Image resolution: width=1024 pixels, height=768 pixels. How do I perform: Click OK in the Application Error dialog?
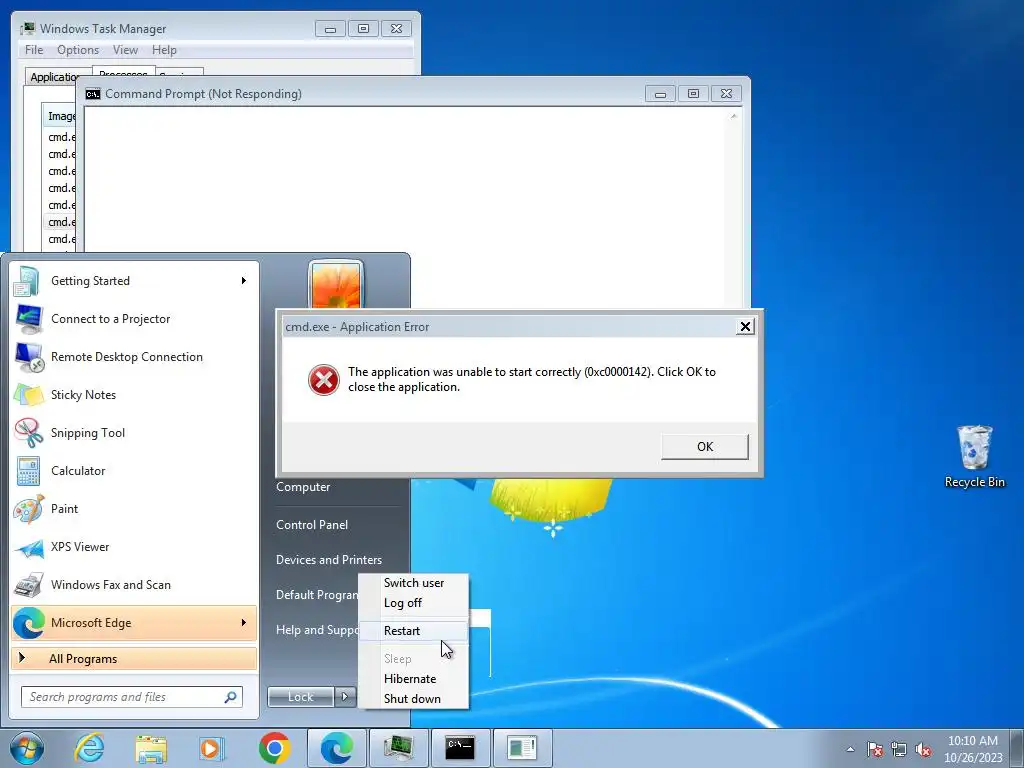tap(705, 447)
